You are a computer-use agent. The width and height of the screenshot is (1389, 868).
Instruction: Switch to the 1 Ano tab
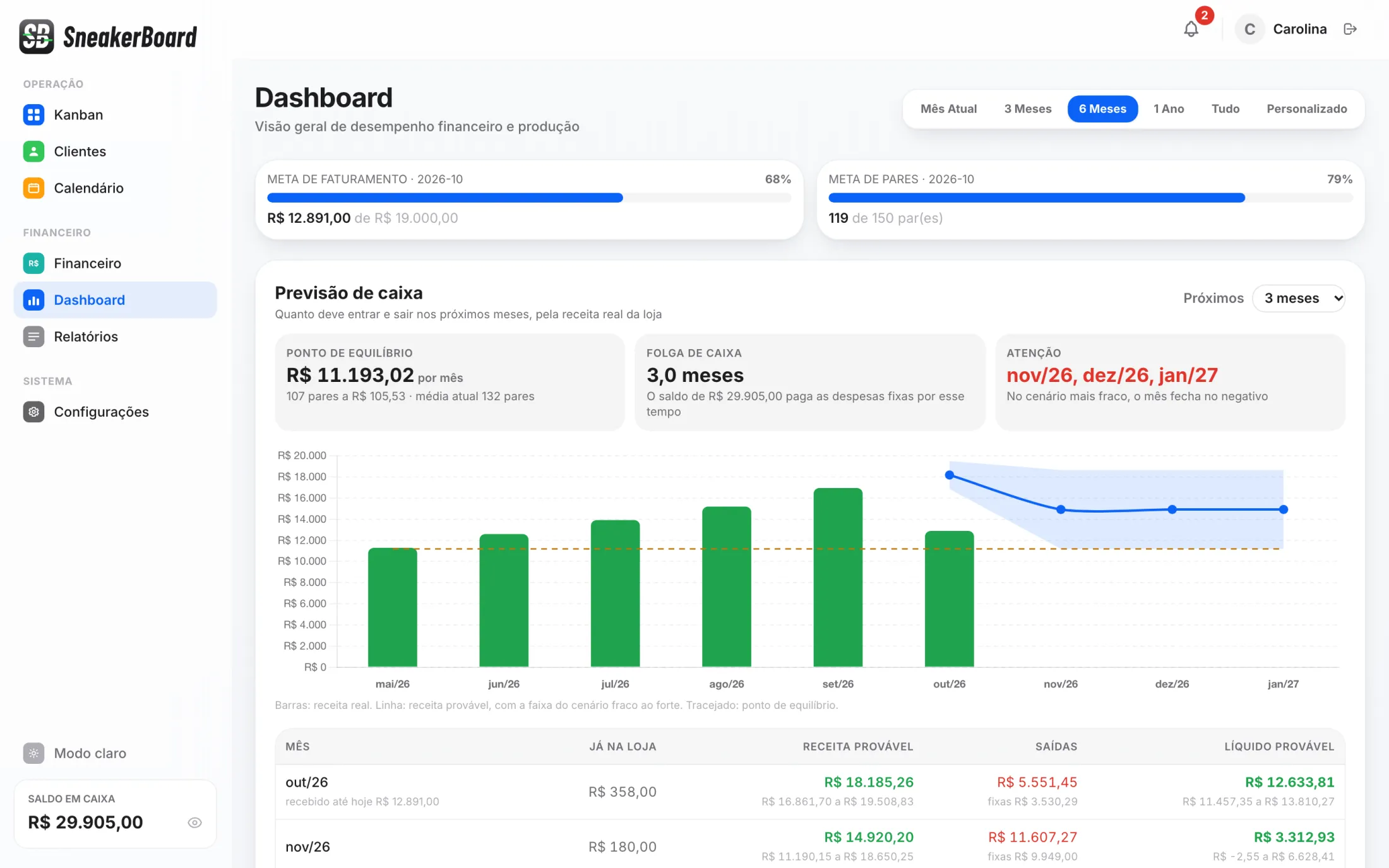(1169, 109)
